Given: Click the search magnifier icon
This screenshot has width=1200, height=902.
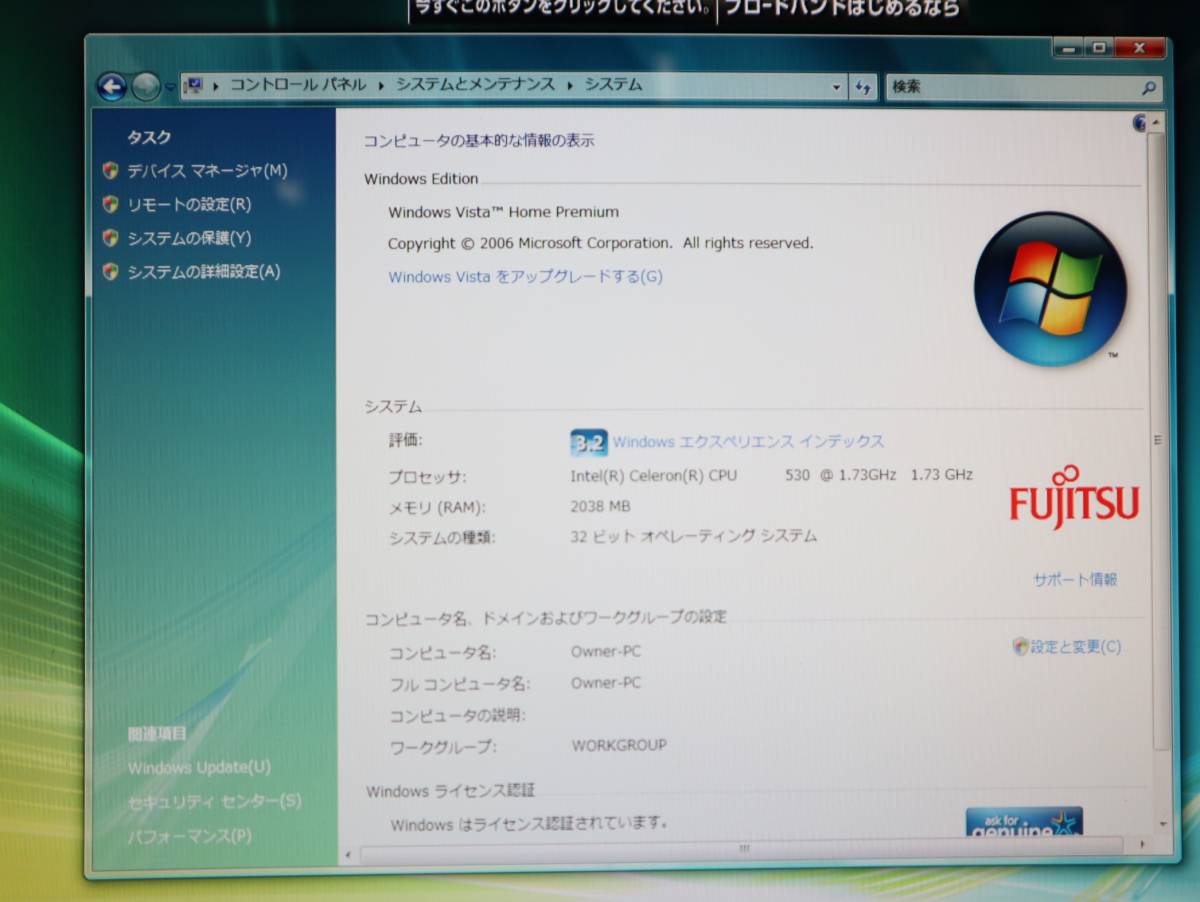Looking at the screenshot, I should 1149,88.
